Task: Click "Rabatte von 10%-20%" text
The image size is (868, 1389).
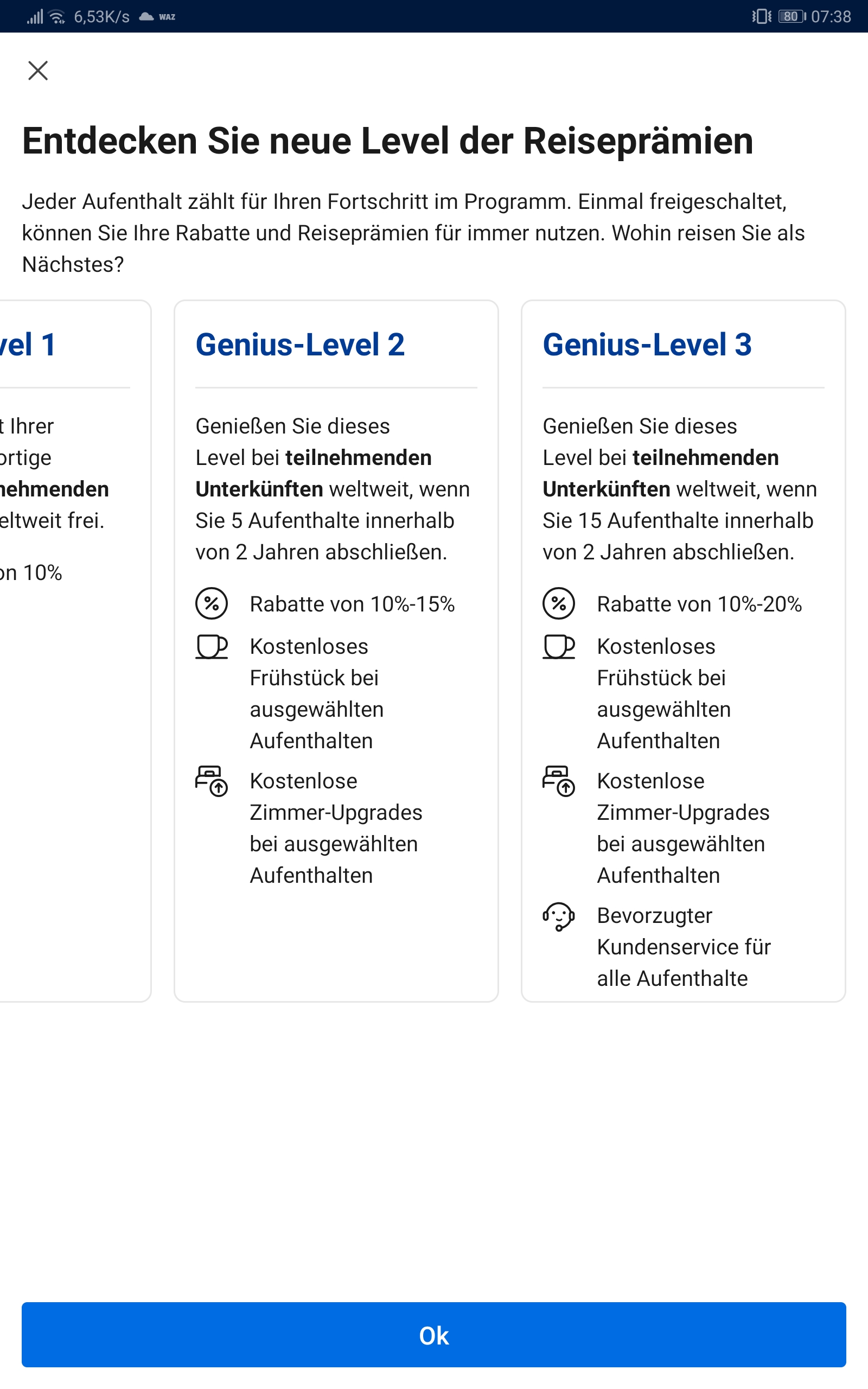Action: click(699, 604)
